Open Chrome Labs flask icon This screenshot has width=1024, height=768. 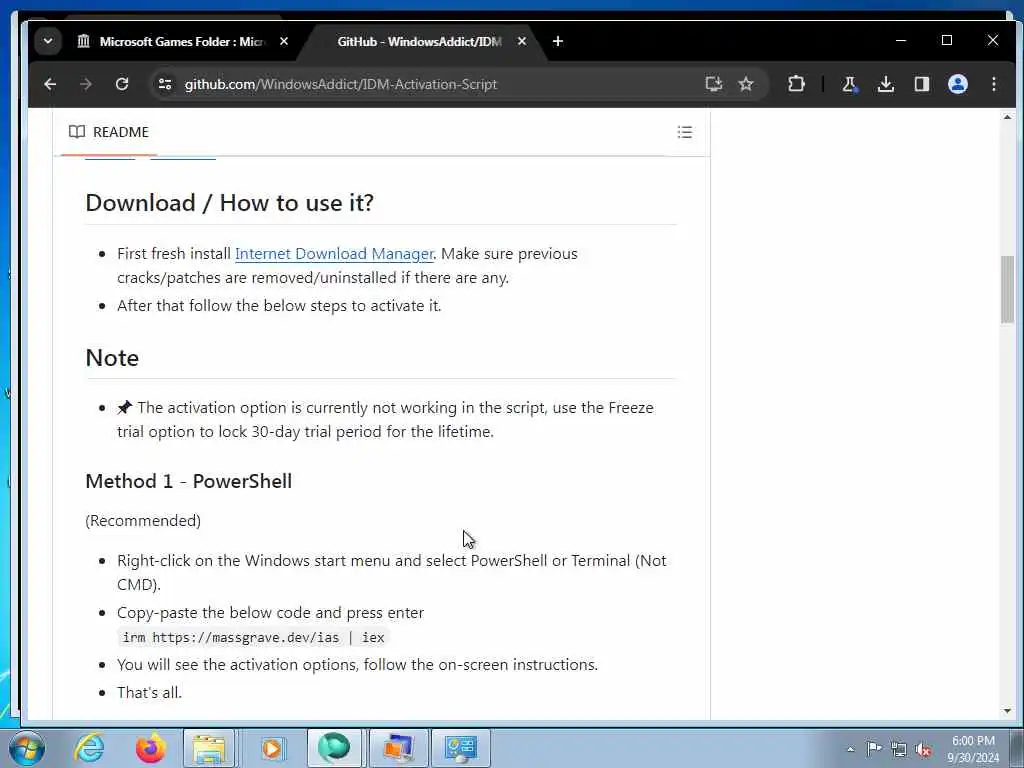click(x=850, y=84)
